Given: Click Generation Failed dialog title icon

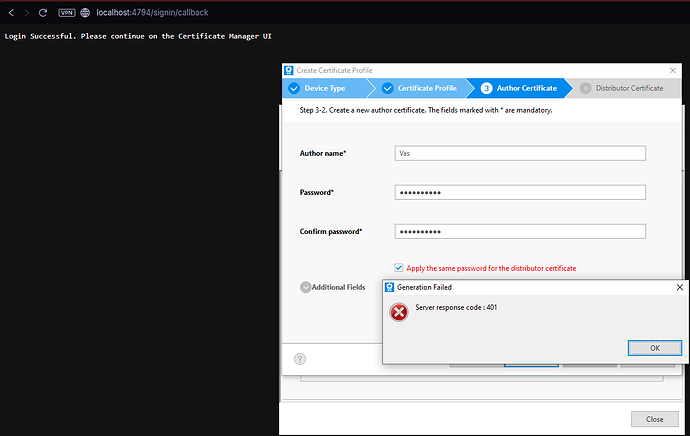Looking at the screenshot, I should point(389,287).
